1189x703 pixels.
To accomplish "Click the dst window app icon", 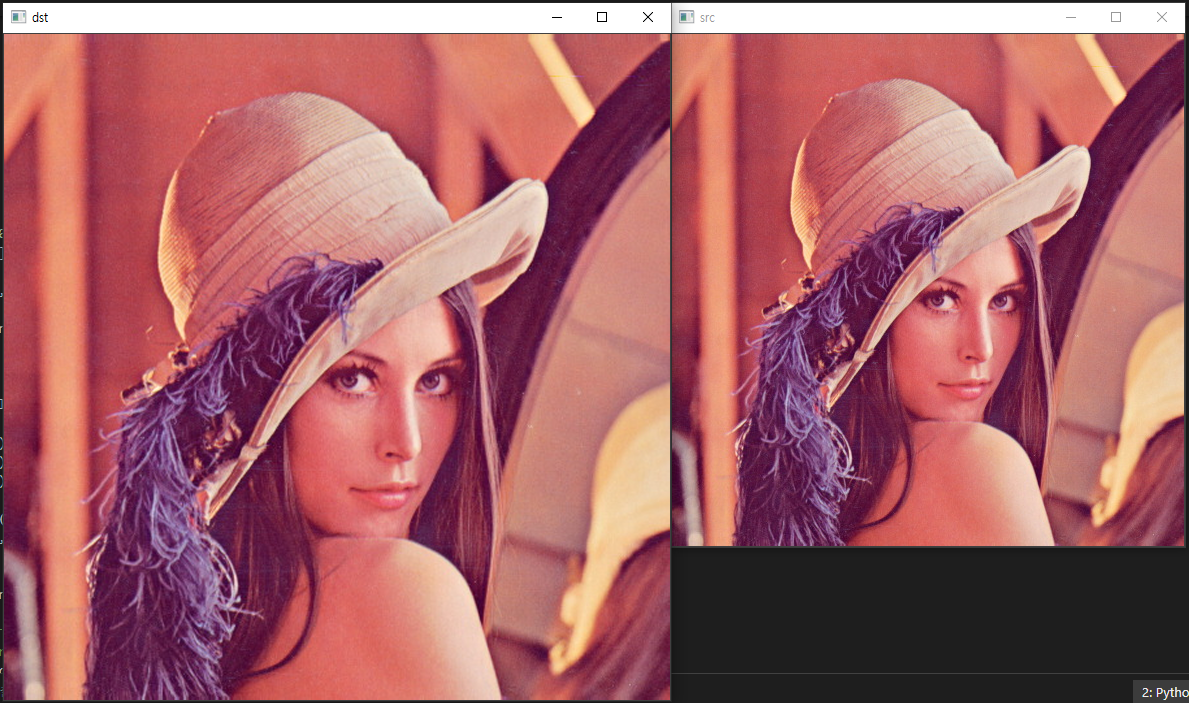I will tap(18, 17).
